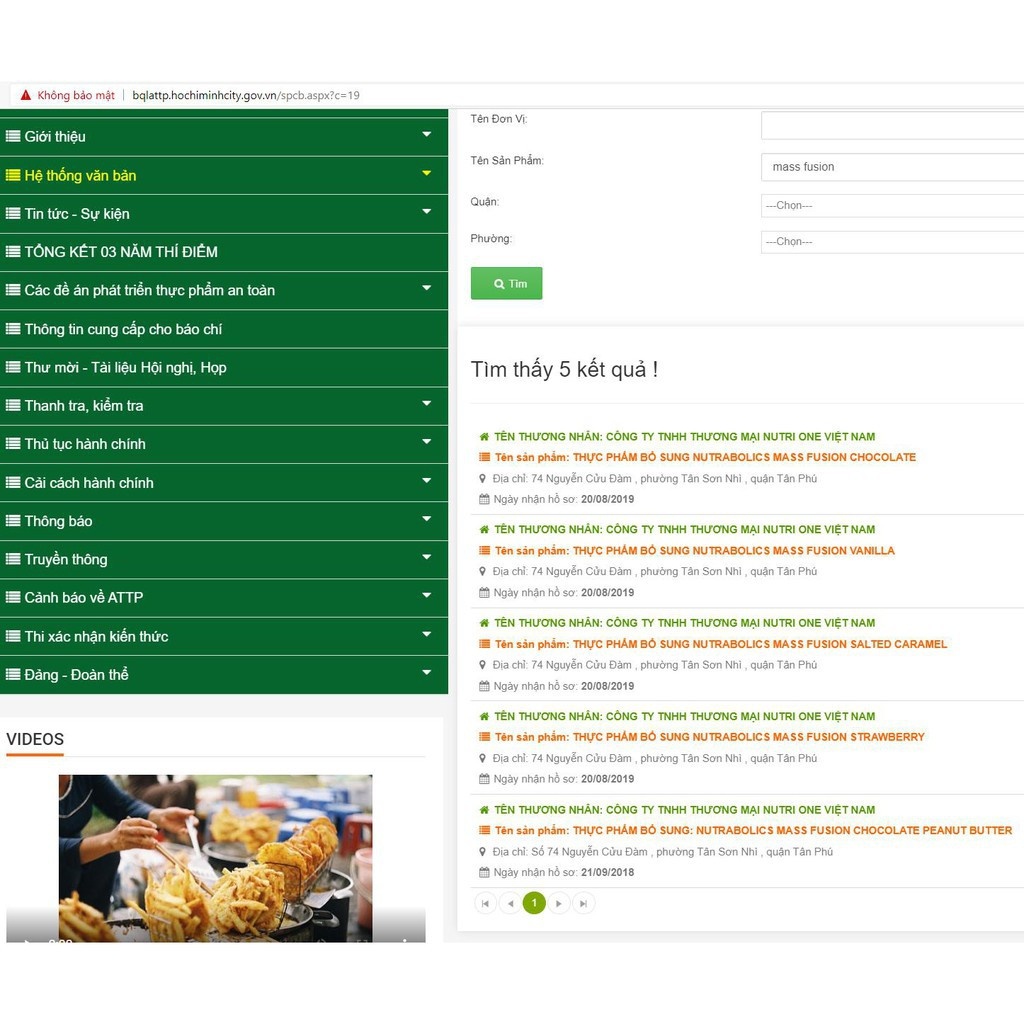
Task: Play the street food video thumbnail
Action: pyautogui.click(x=216, y=858)
